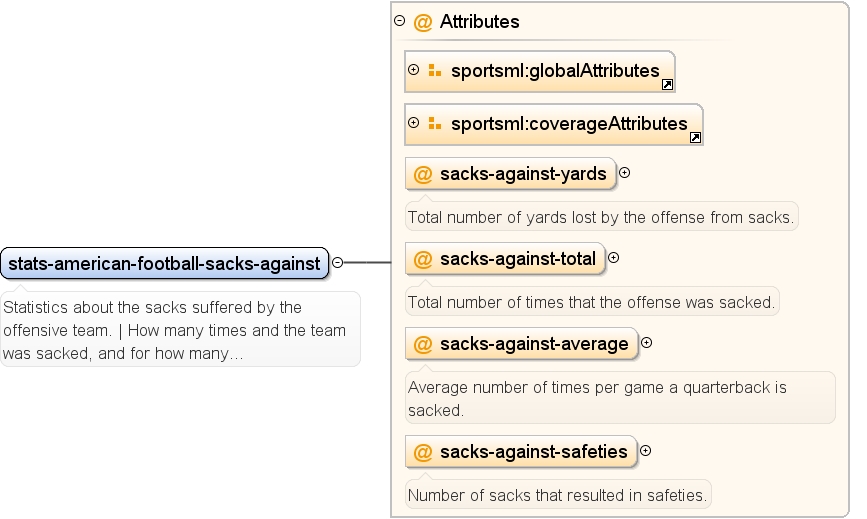Expand sportsml:coverageAttributes group
This screenshot has height=519, width=867.
414,123
